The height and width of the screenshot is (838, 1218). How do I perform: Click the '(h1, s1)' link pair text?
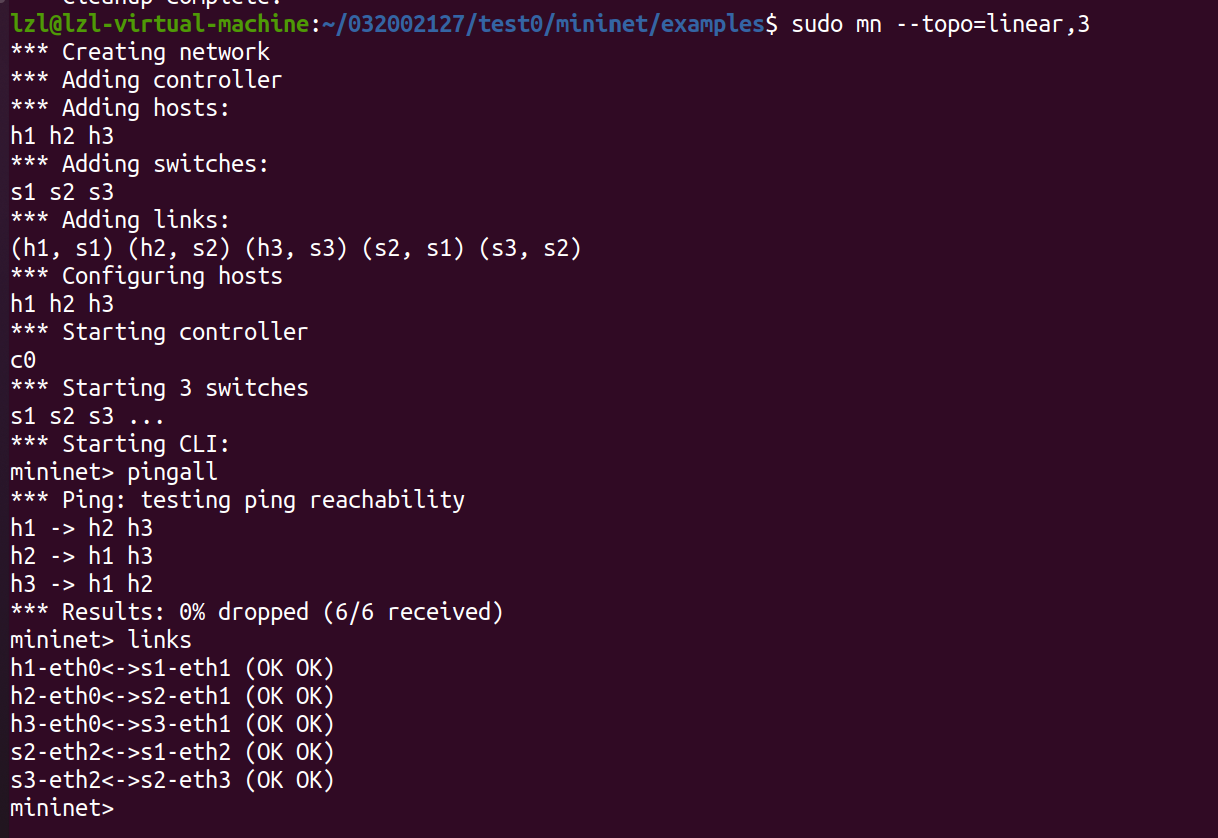click(x=62, y=248)
